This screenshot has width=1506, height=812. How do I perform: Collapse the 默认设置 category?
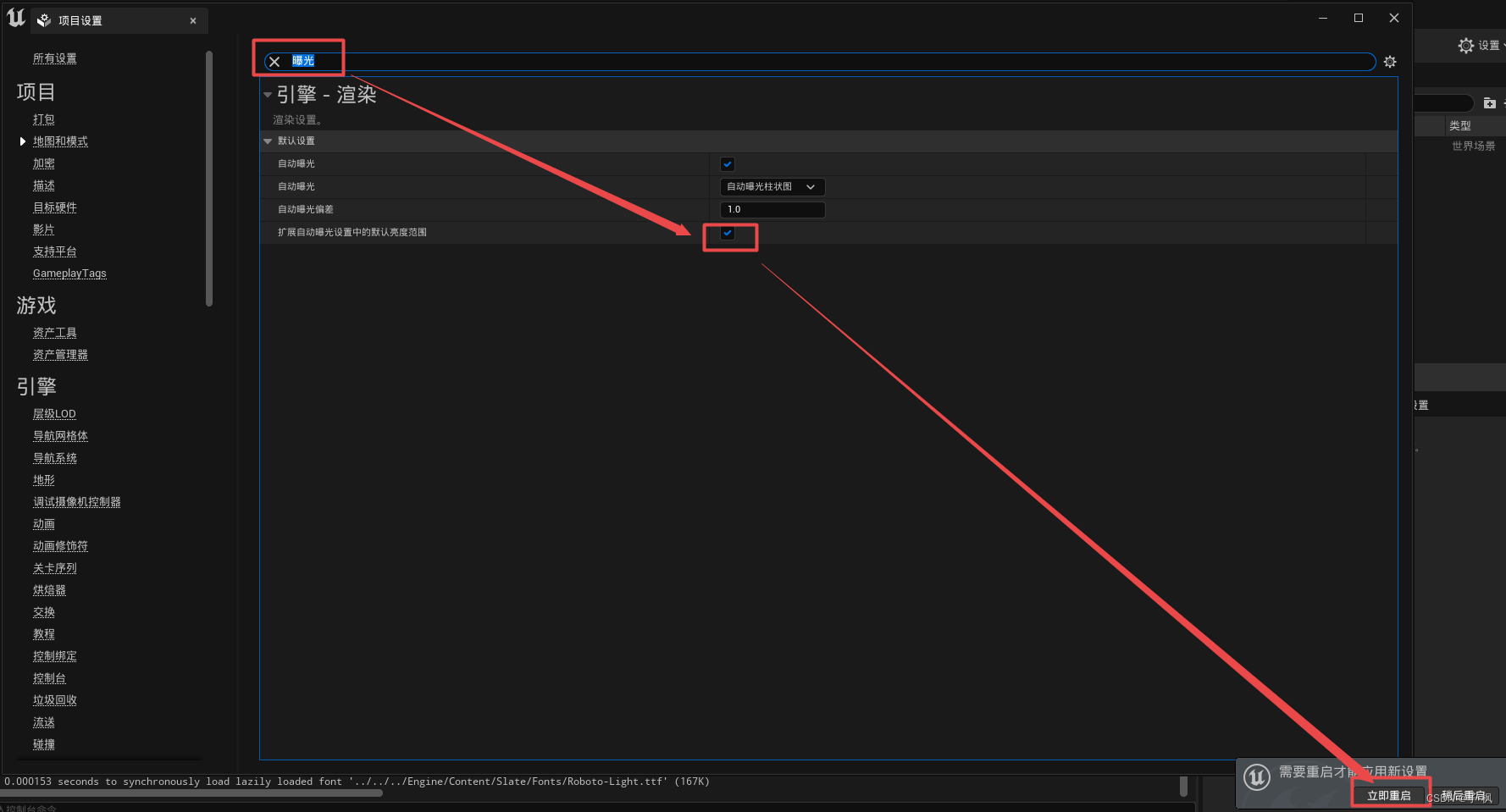tap(268, 141)
